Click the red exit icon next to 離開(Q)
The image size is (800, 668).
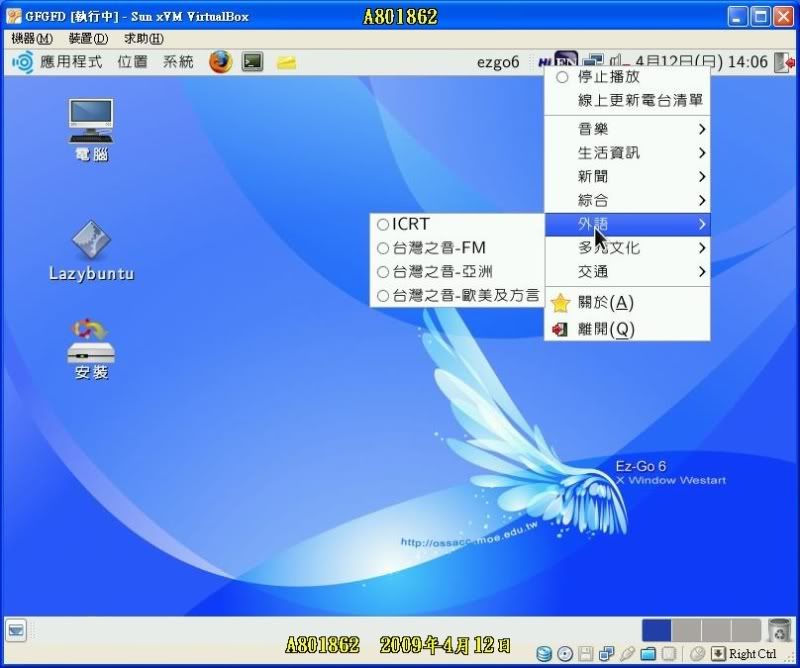[560, 329]
